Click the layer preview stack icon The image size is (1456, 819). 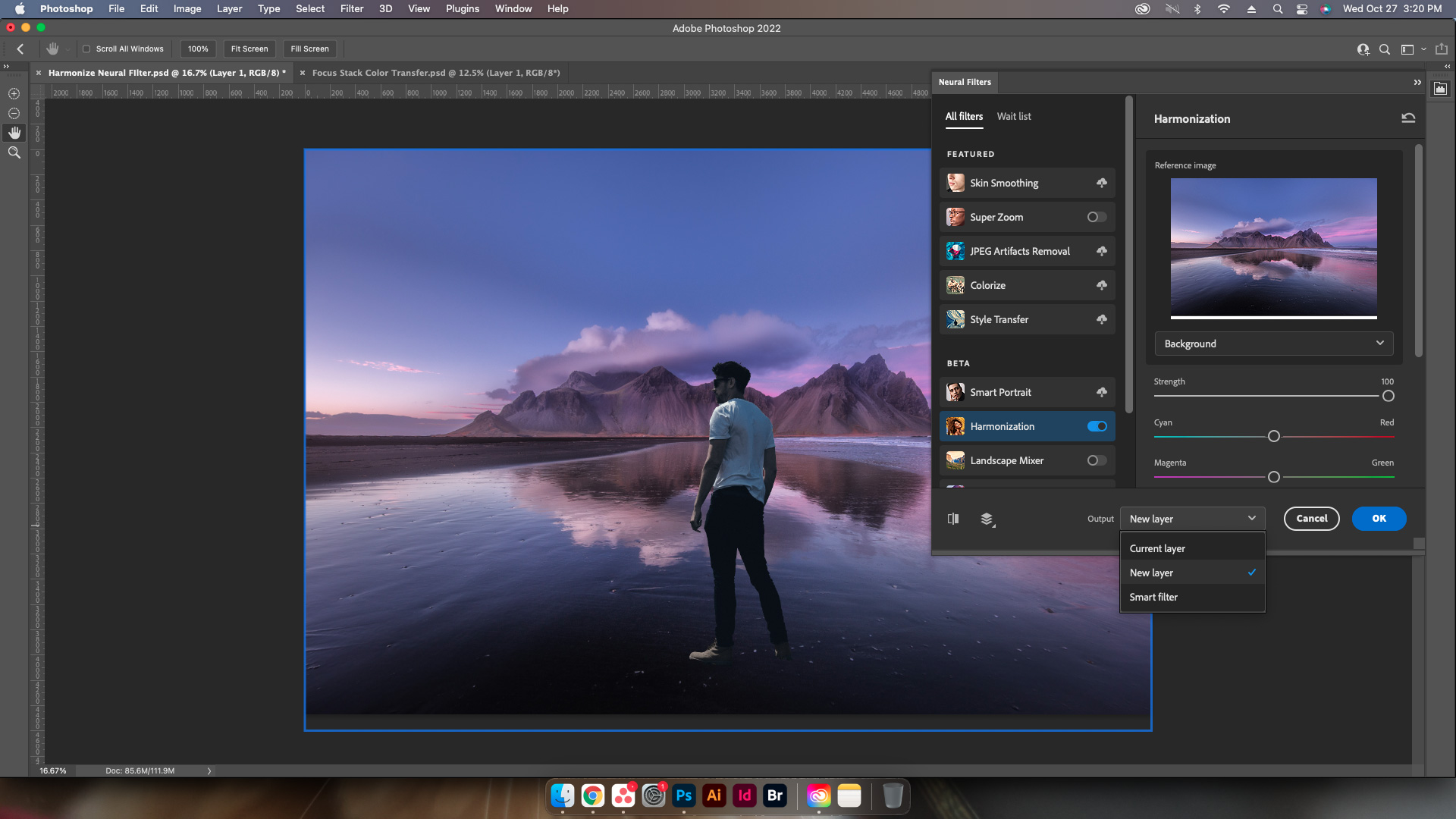tap(987, 519)
